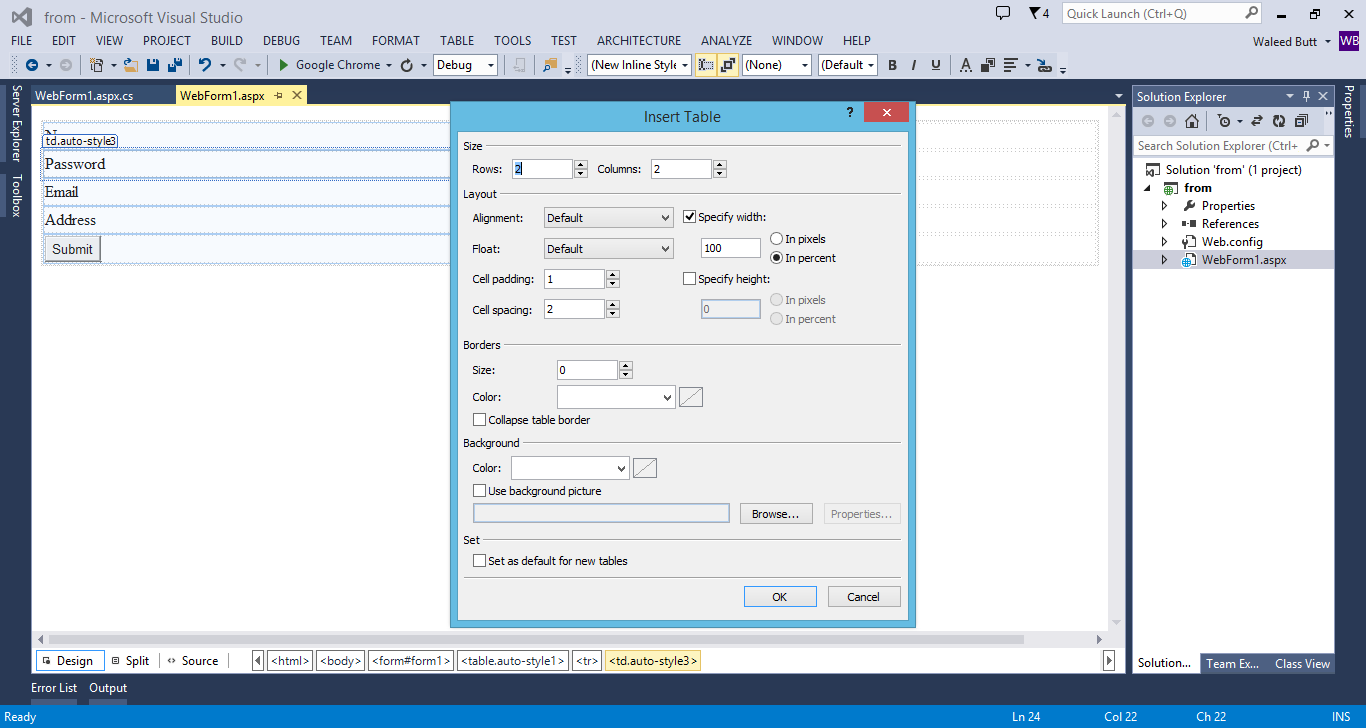Select the td.auto-style3 tag breadcrumb
Viewport: 1366px width, 728px height.
pos(652,660)
